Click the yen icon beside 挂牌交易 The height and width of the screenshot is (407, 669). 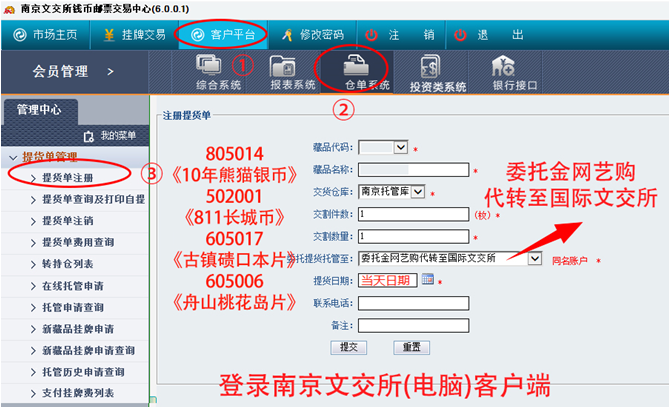pos(109,35)
